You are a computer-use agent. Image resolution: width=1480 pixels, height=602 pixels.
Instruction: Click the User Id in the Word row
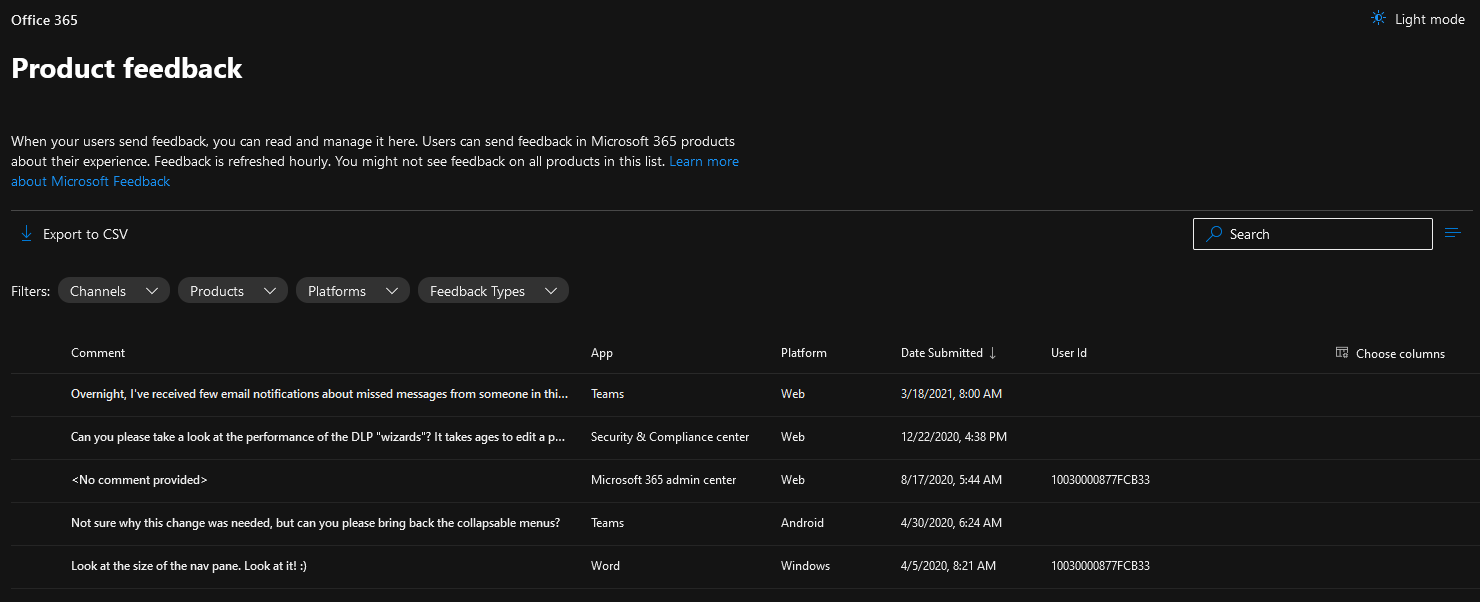point(1100,566)
